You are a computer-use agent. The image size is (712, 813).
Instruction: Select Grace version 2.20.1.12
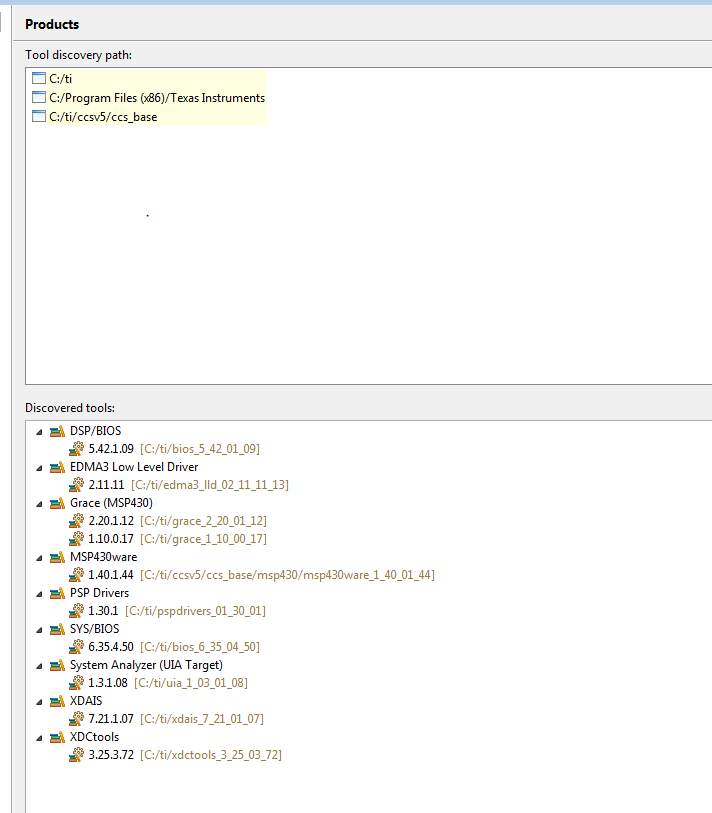pyautogui.click(x=111, y=521)
